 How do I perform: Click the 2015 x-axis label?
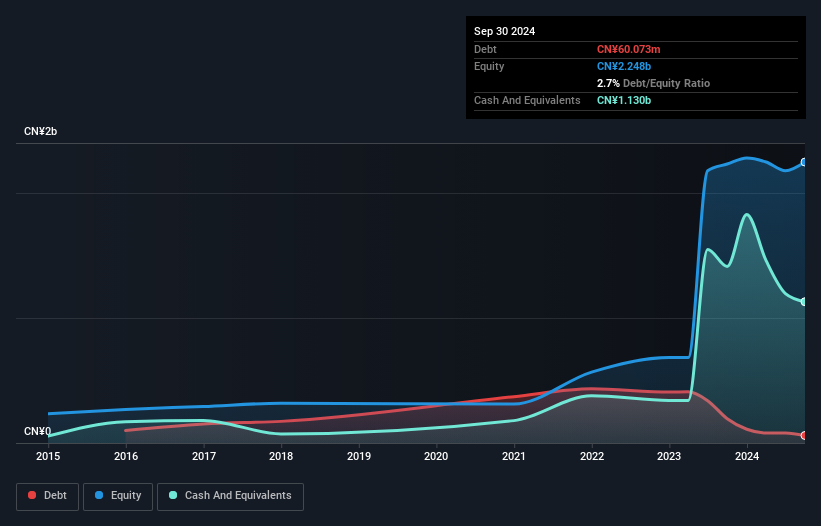[x=48, y=456]
